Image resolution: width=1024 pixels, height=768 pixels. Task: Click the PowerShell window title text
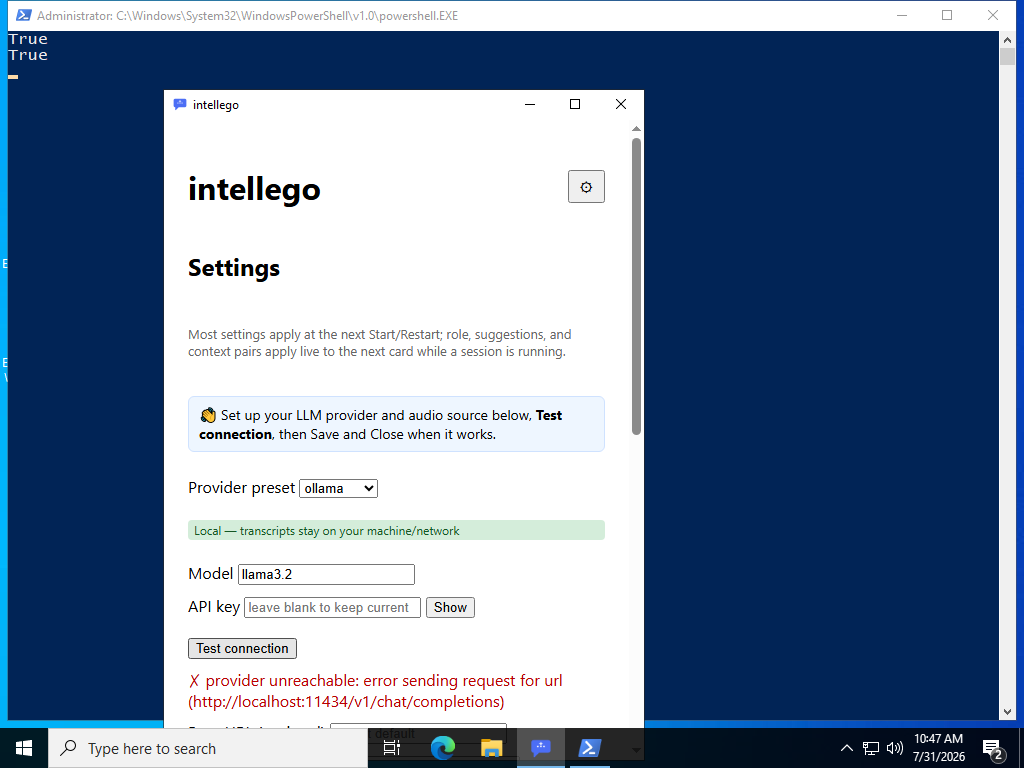pos(248,16)
